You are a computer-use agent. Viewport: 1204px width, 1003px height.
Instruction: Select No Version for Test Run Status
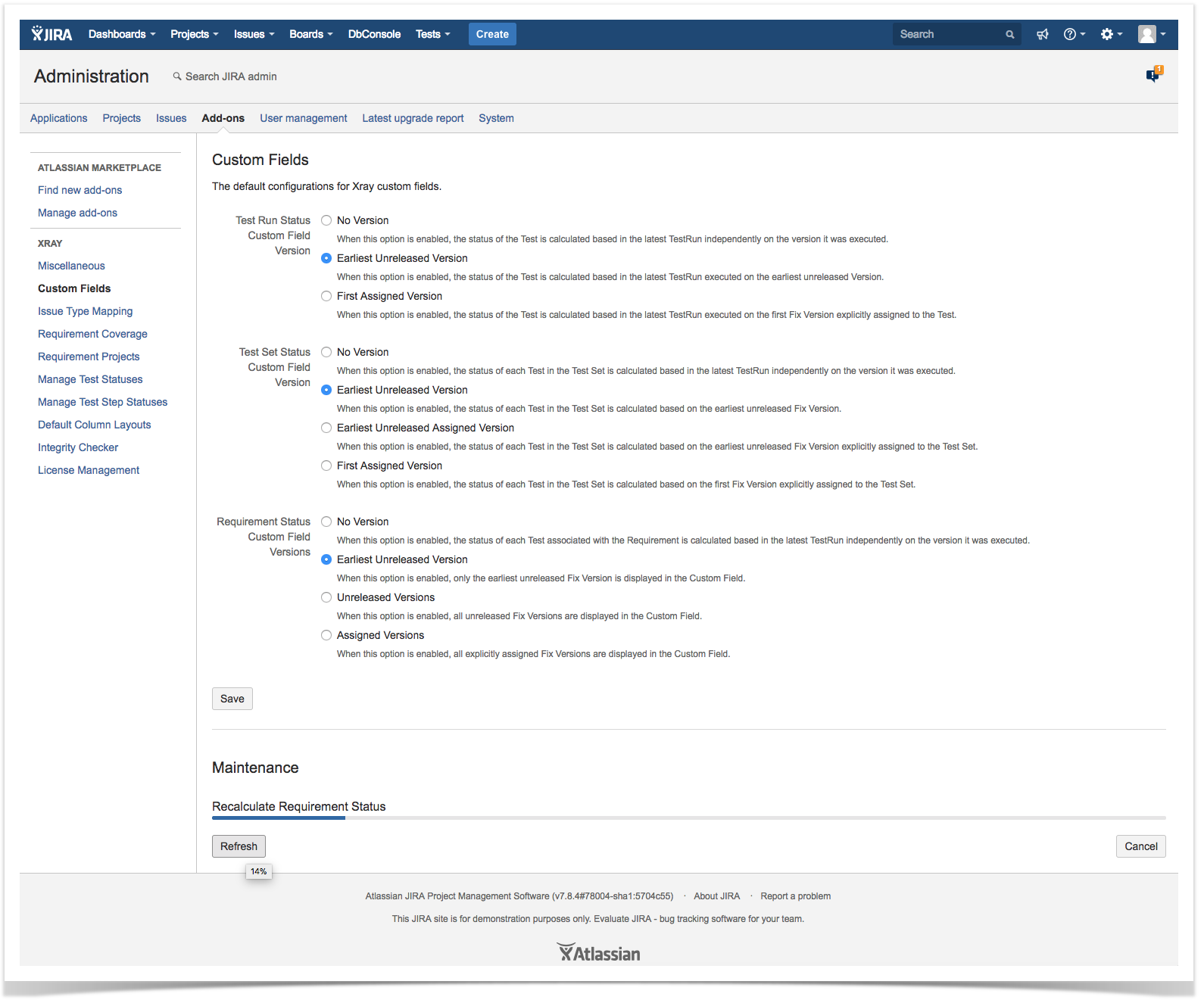[326, 220]
